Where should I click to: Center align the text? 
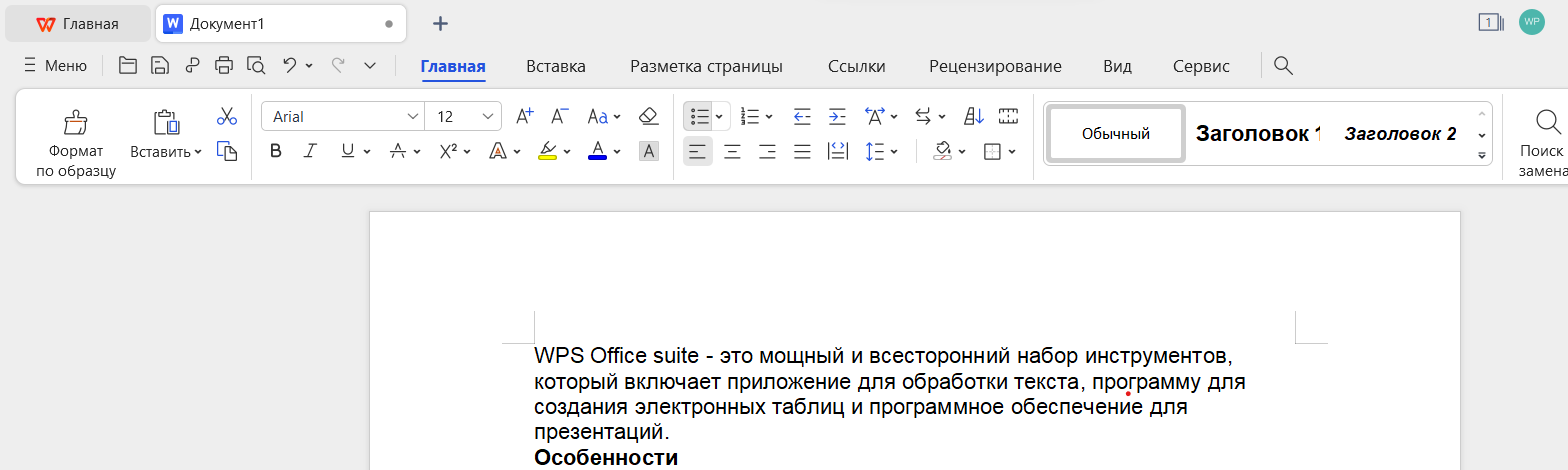coord(732,151)
